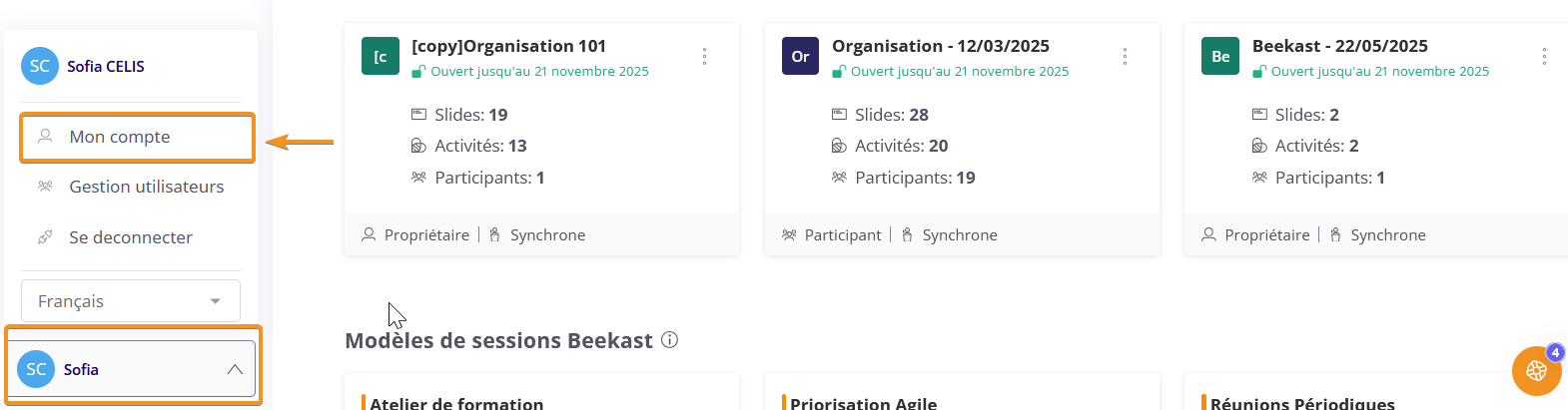This screenshot has width=1568, height=410.
Task: Open Mon compte menu item
Action: (120, 137)
